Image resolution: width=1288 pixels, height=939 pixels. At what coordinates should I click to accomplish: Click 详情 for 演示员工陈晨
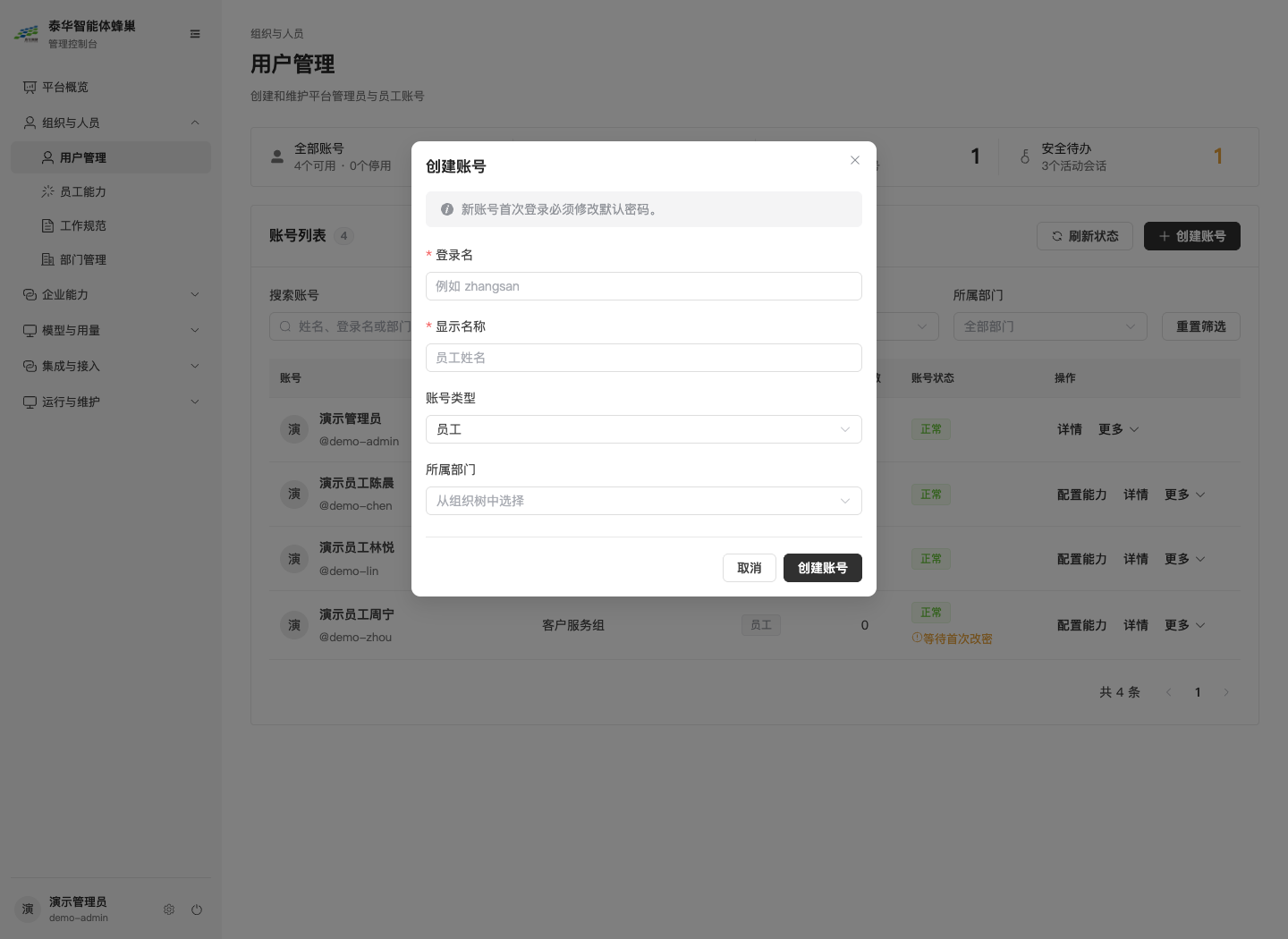coord(1136,495)
